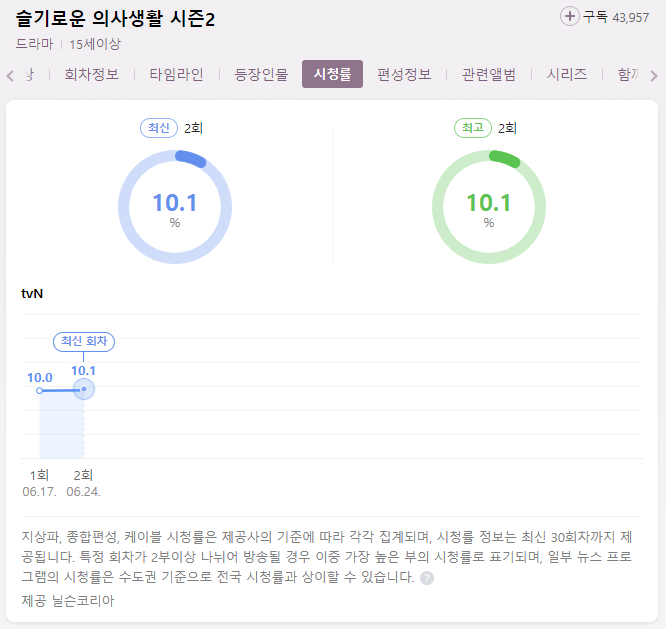Screen dimensions: 666x629
Task: Click the episode 1 chart point
Action: click(x=39, y=391)
